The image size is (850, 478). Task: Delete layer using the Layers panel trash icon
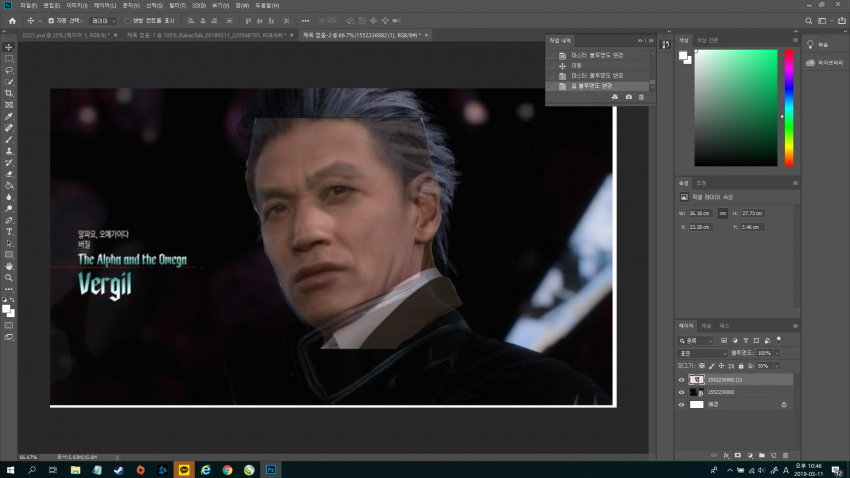pyautogui.click(x=786, y=454)
